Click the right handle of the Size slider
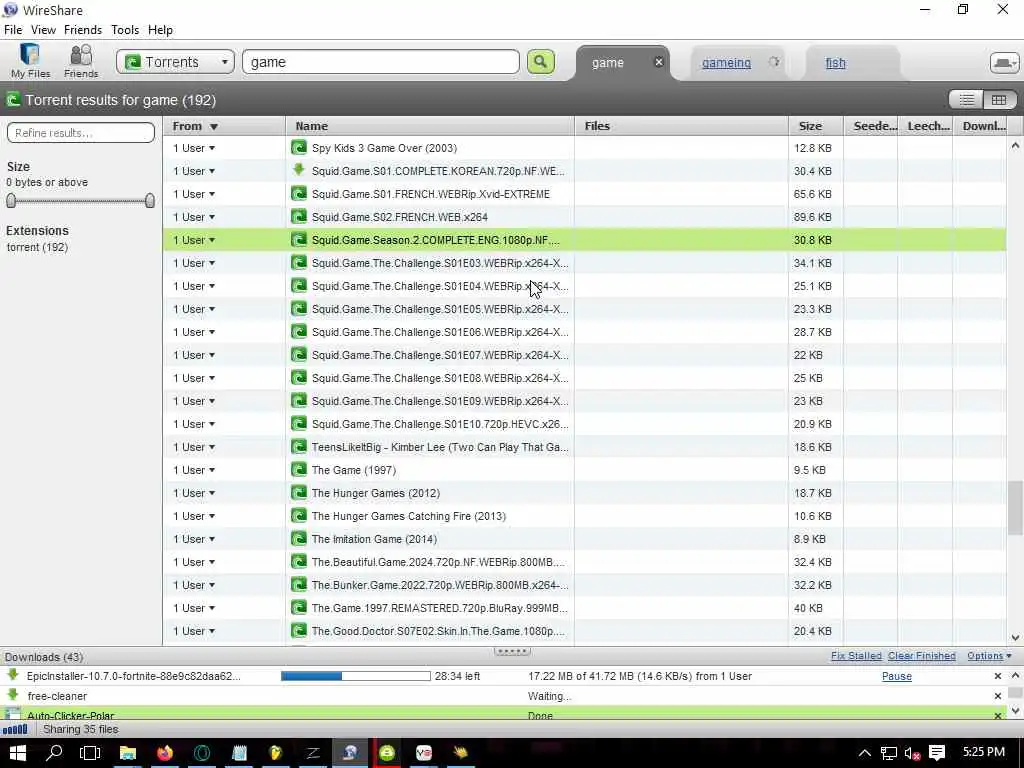This screenshot has height=768, width=1024. (x=150, y=200)
